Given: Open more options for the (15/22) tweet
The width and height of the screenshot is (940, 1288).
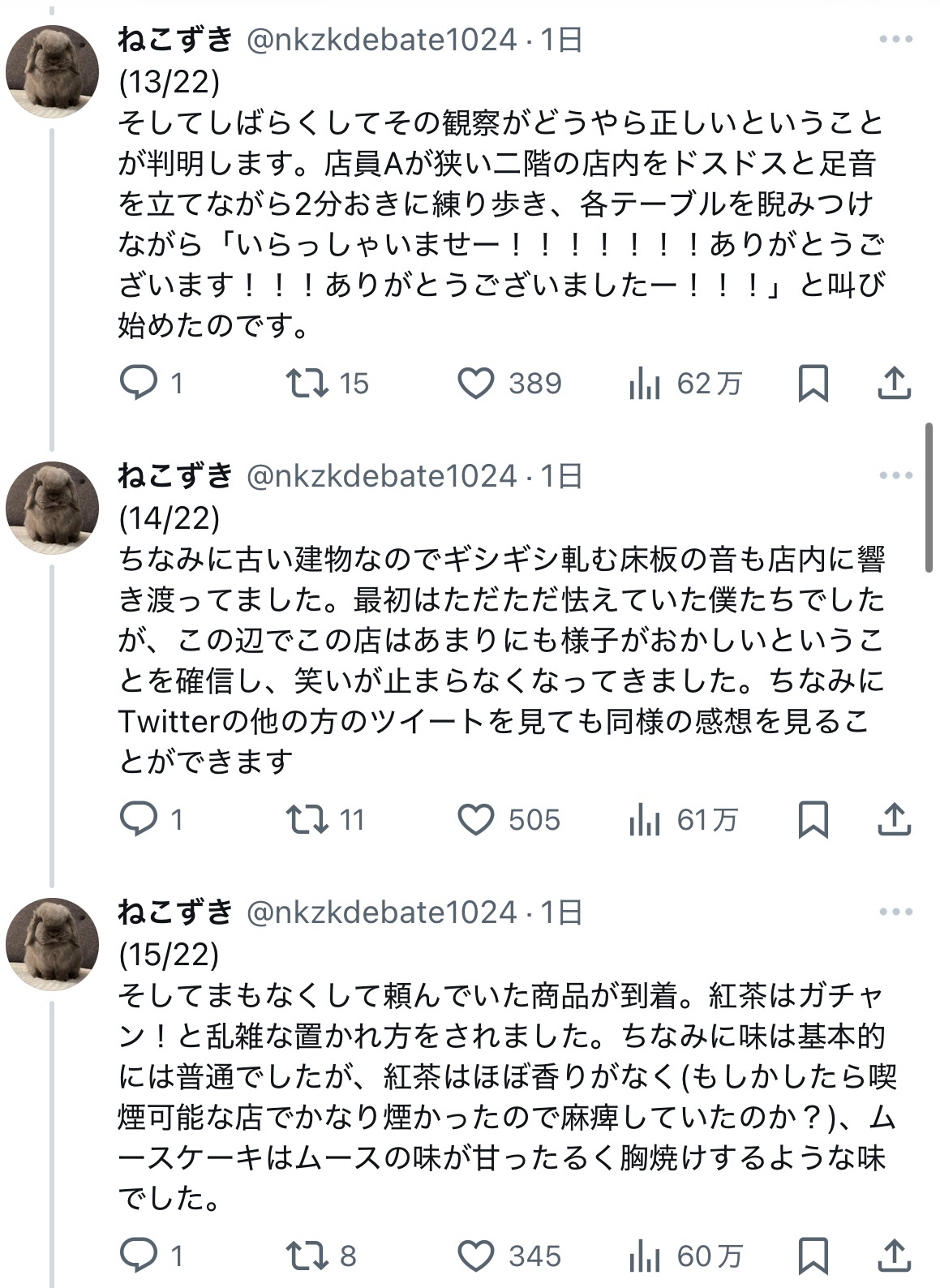Looking at the screenshot, I should [895, 912].
